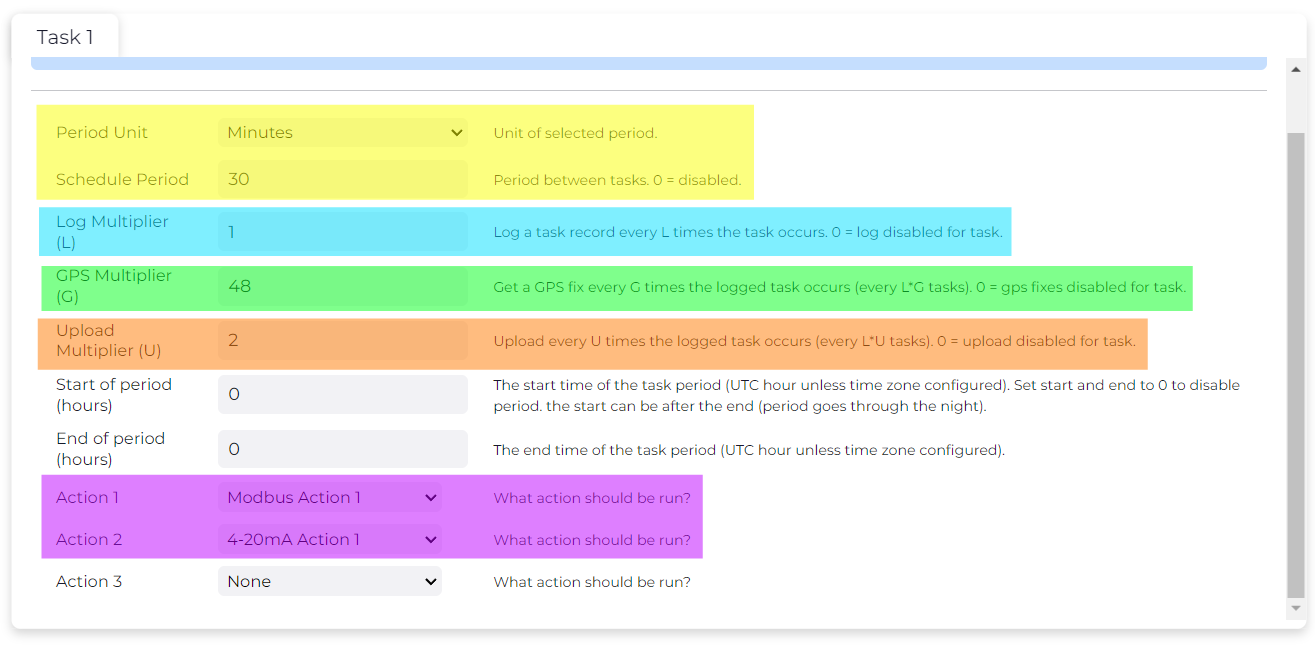Click the 'Unit of selected period.' description

[x=575, y=133]
